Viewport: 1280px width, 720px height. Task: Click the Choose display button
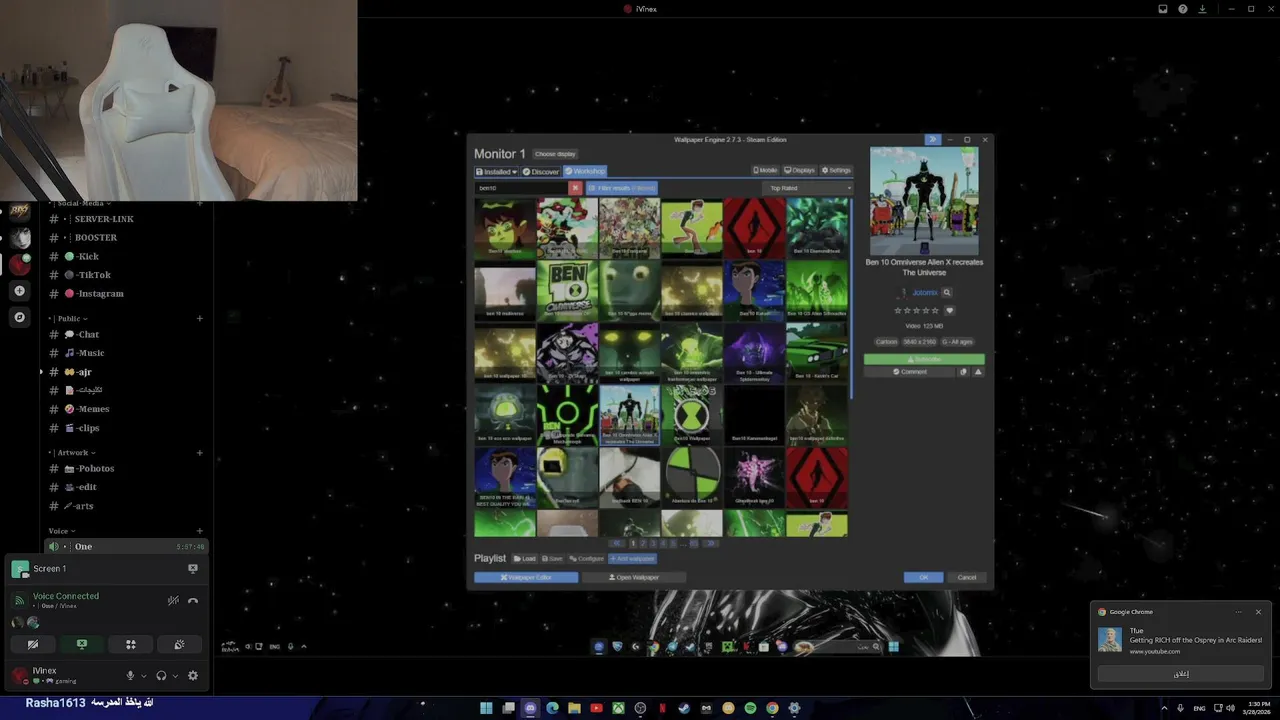pyautogui.click(x=555, y=154)
